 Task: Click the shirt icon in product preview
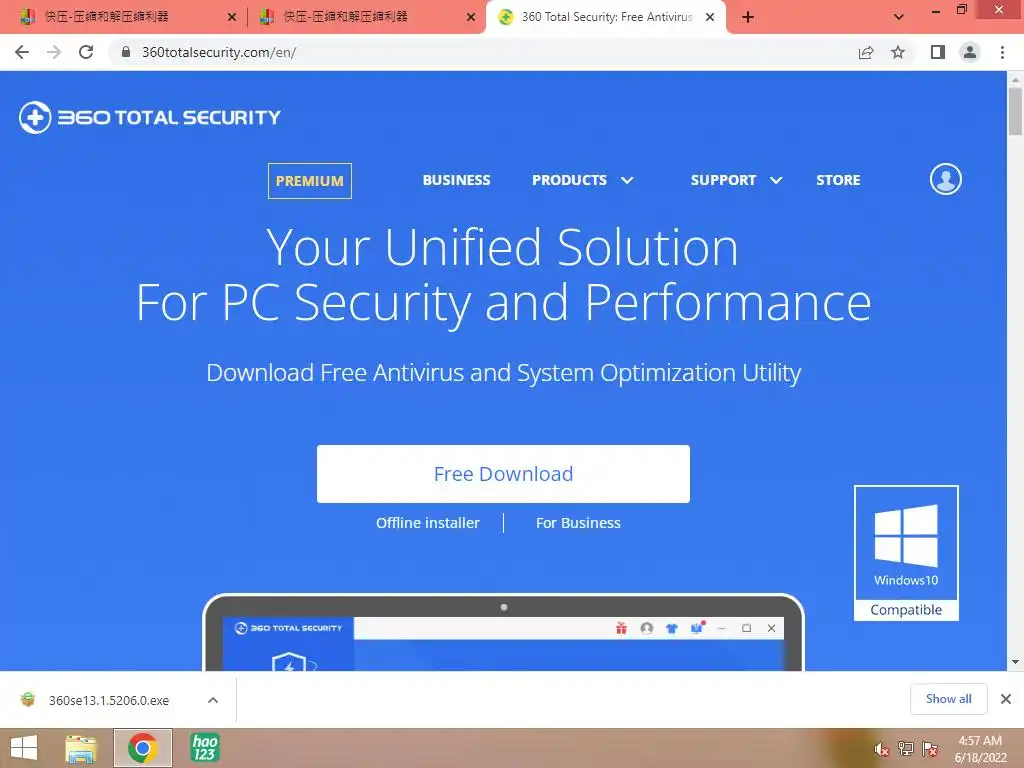pos(672,628)
